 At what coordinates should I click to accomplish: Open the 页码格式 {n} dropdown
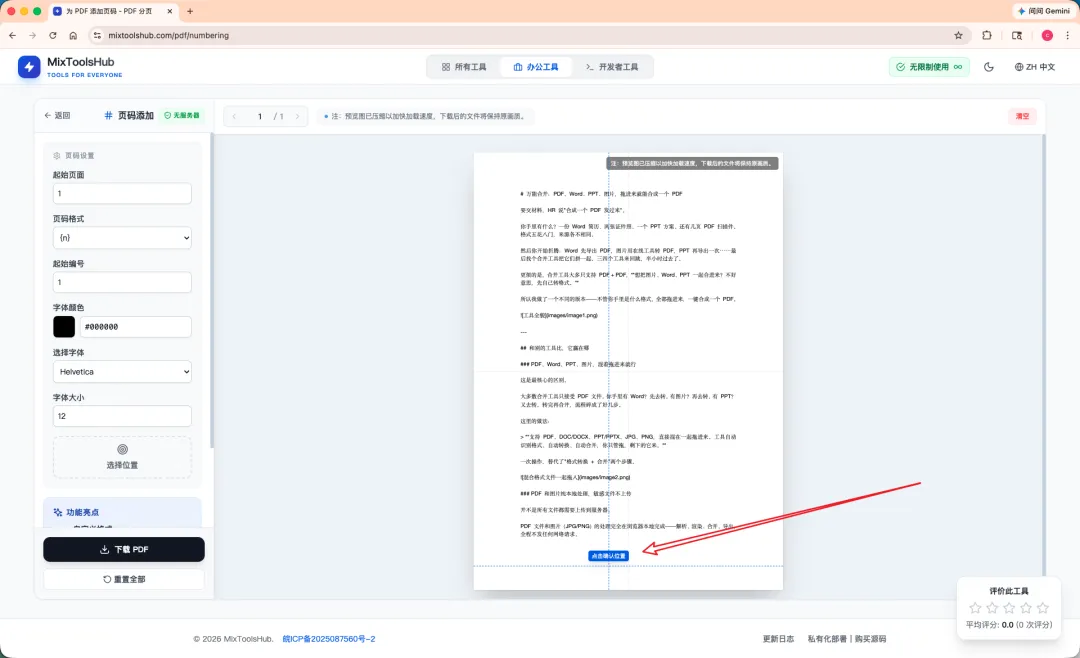tap(122, 238)
